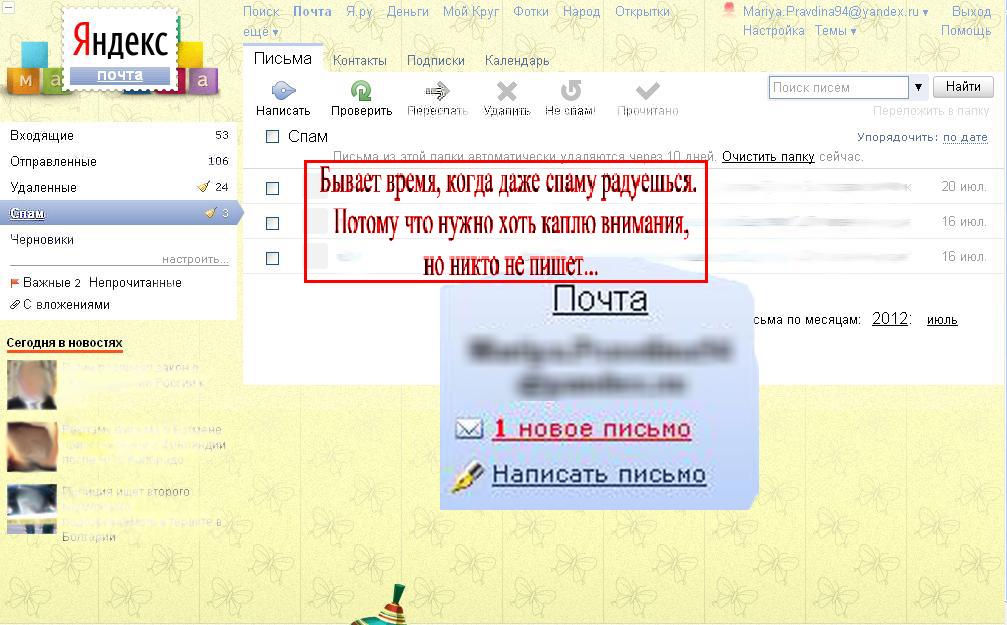Expand the ещё services dropdown
This screenshot has width=1007, height=625.
pyautogui.click(x=261, y=31)
